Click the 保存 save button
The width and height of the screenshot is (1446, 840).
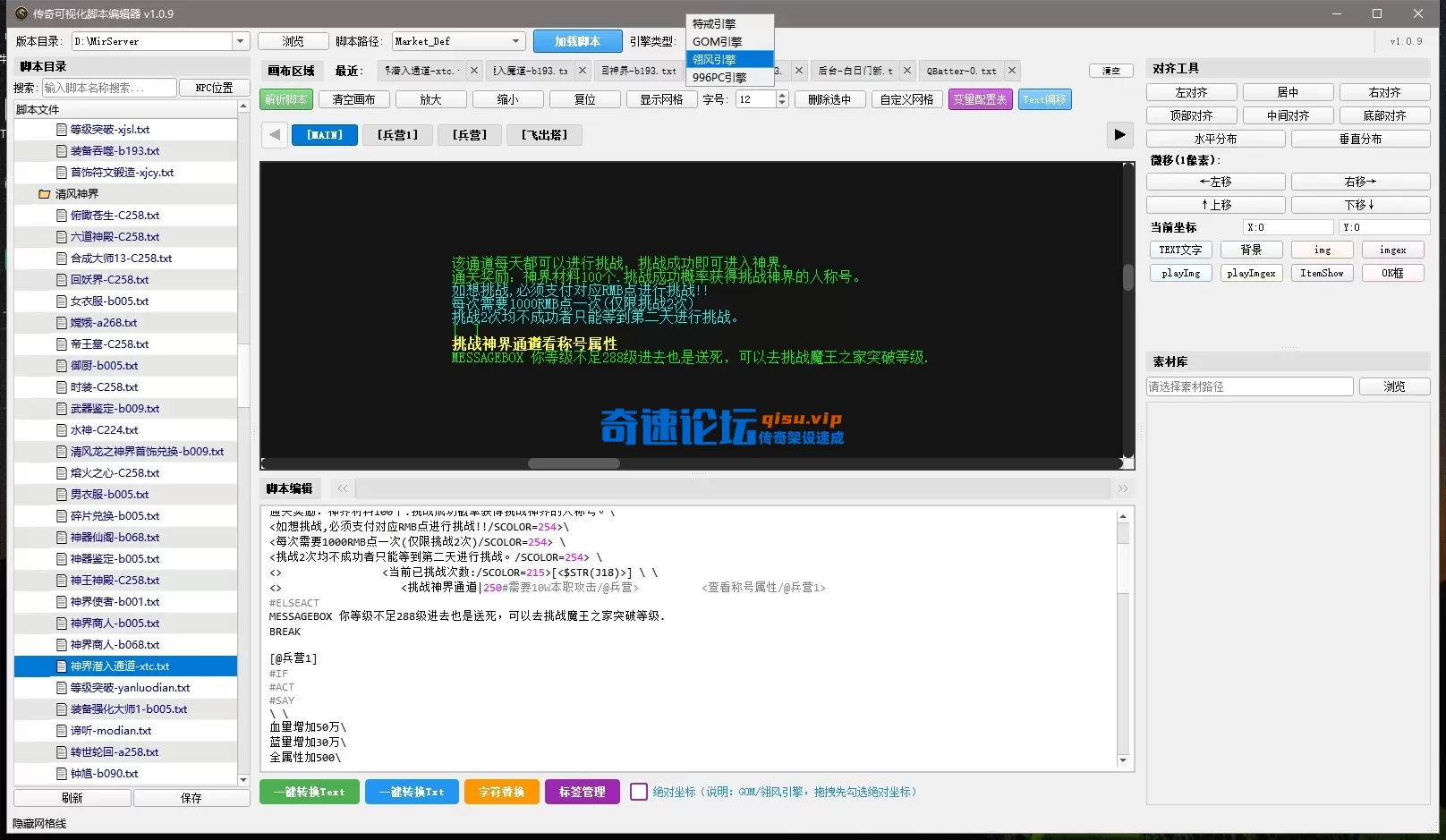[191, 798]
